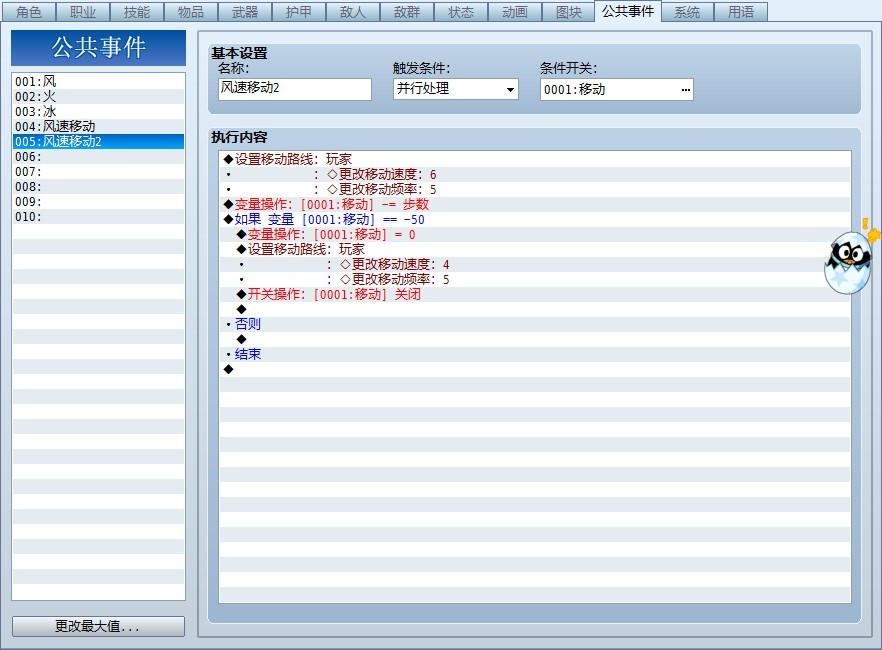Select empty common event slot 008:

pos(98,187)
